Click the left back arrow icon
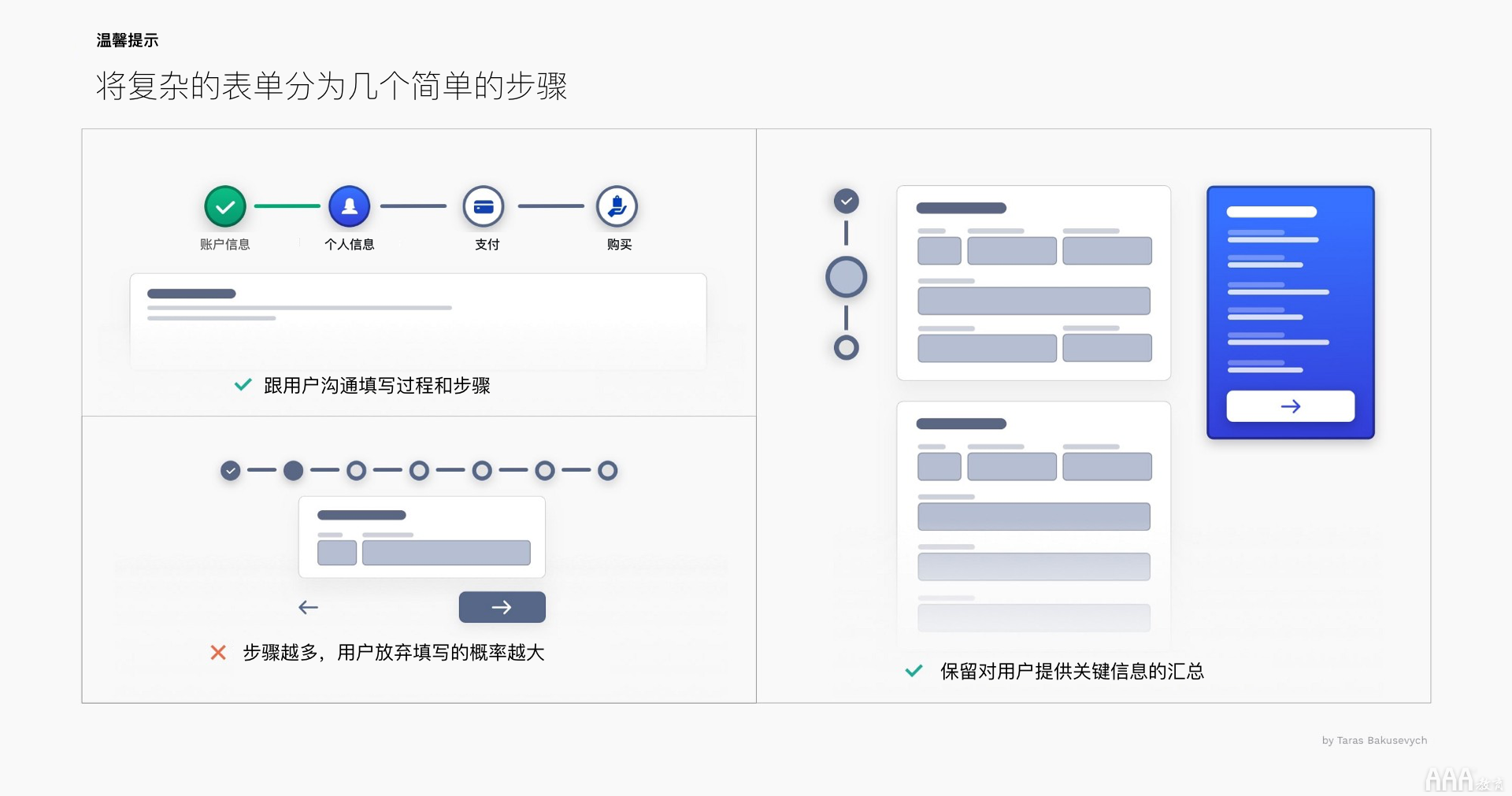 309,607
